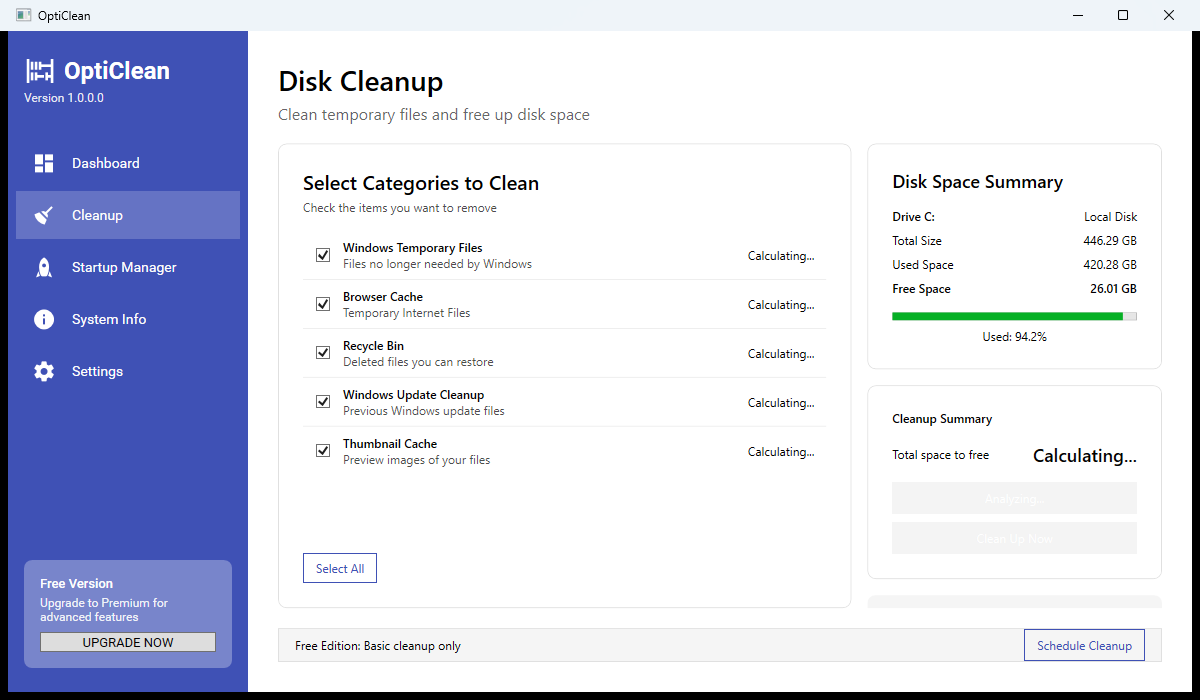Click the UPGRADE NOW button
This screenshot has width=1200, height=700.
click(x=128, y=642)
